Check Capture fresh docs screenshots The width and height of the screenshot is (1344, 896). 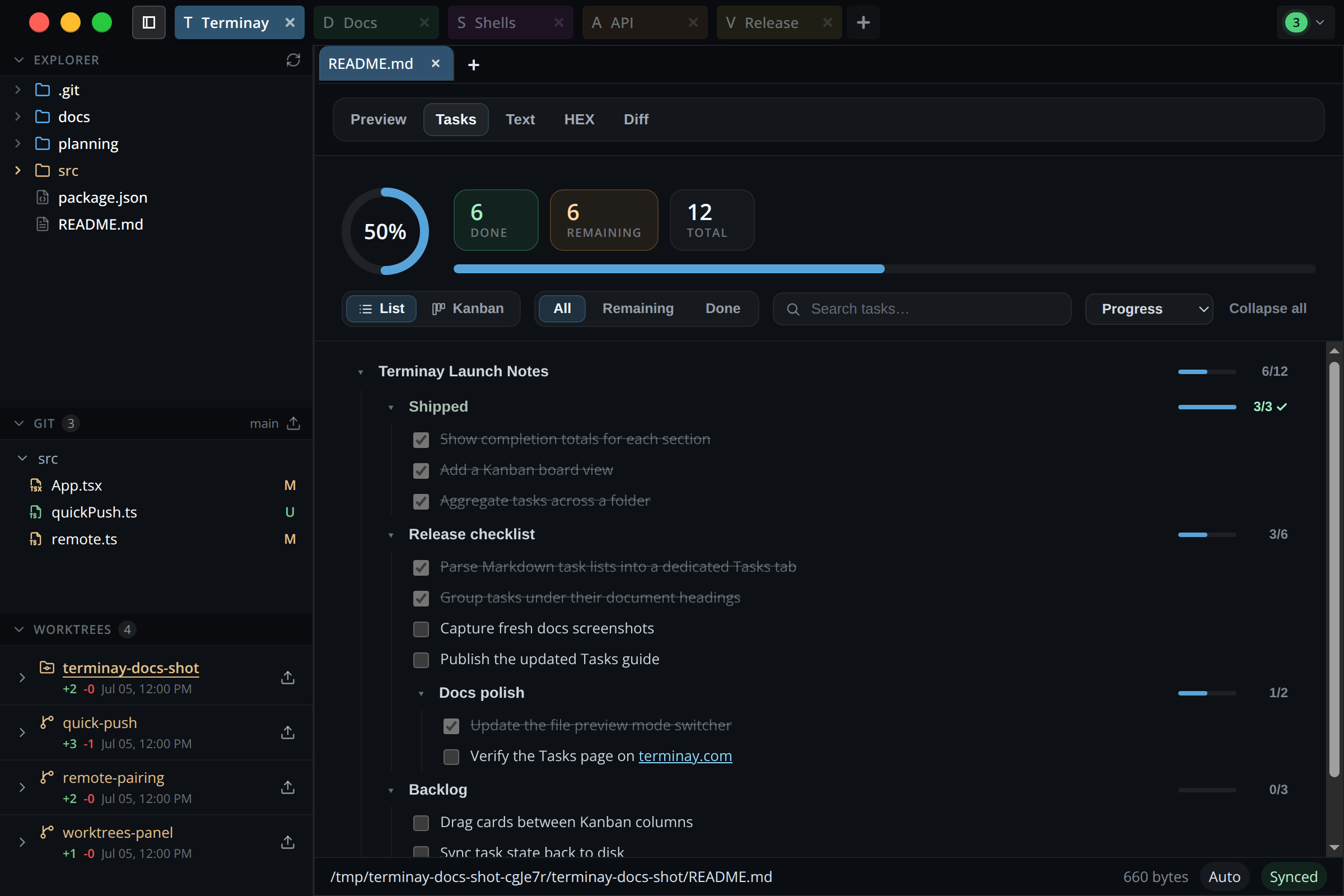click(x=421, y=629)
